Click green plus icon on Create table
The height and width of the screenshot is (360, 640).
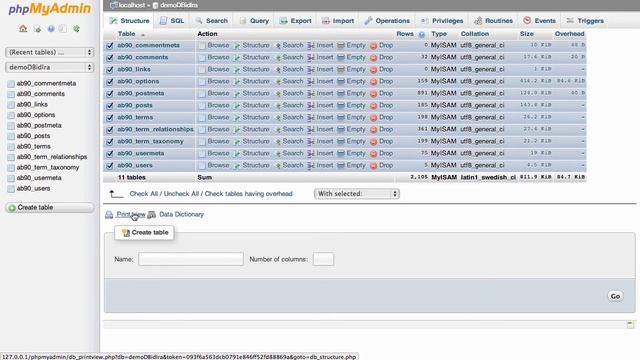[12, 208]
